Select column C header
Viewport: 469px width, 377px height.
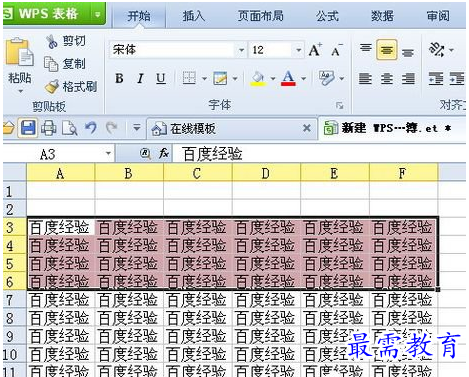click(198, 173)
